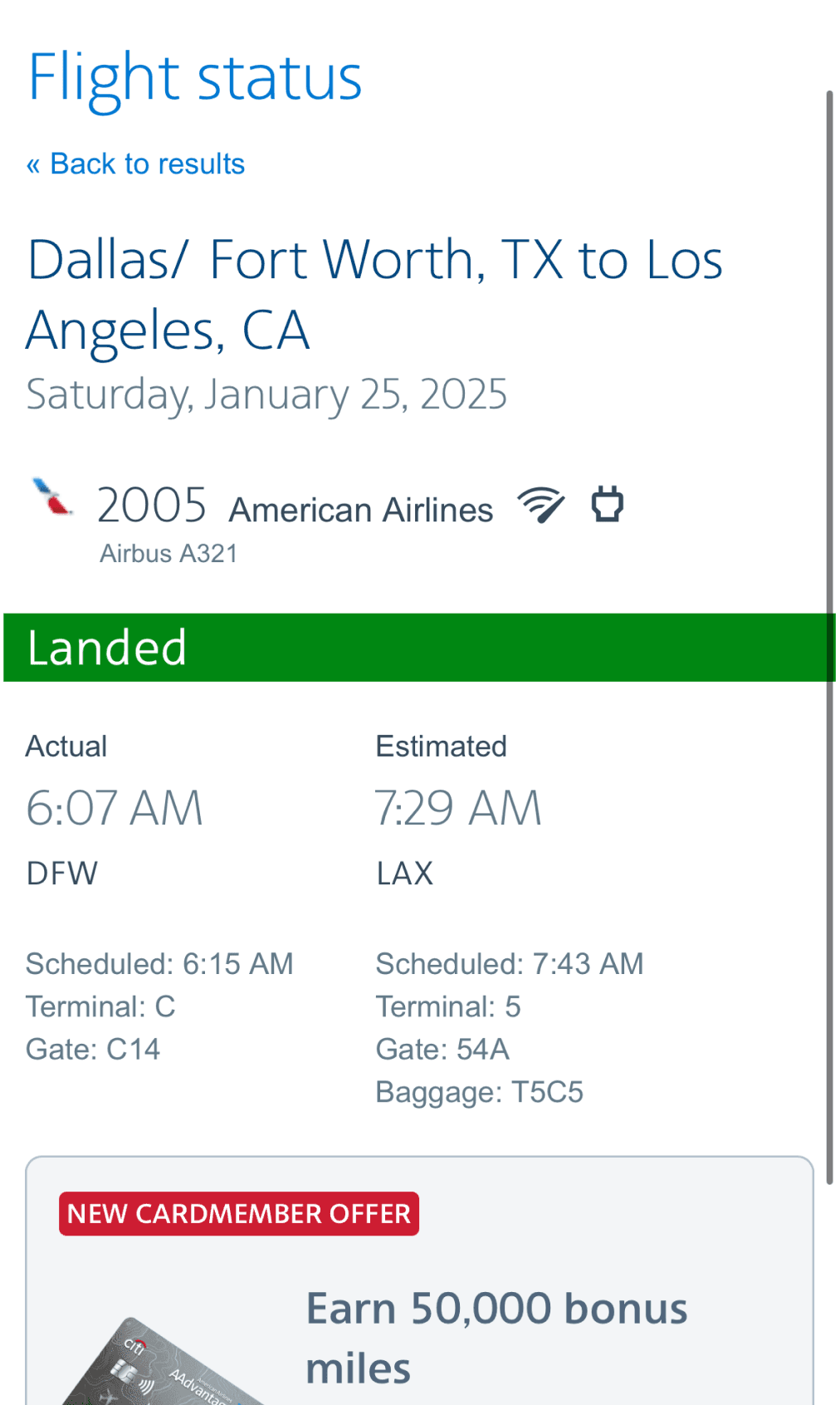The width and height of the screenshot is (840, 1405).
Task: Click the DFW airport code
Action: coord(62,874)
